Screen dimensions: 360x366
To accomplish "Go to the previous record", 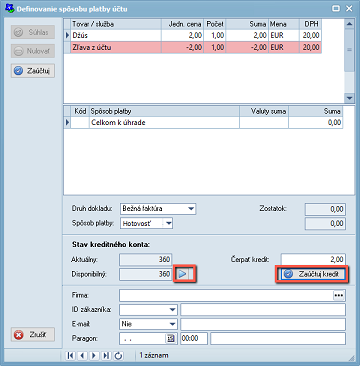I will [x=82, y=356].
